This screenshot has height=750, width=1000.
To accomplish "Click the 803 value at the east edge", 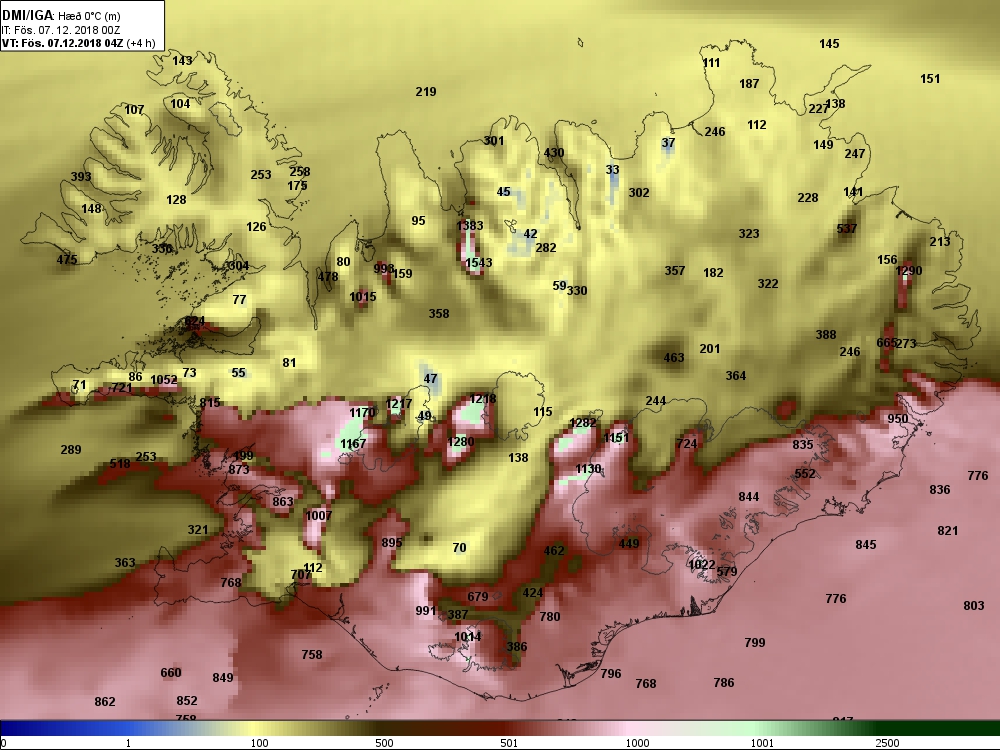I will tap(974, 606).
